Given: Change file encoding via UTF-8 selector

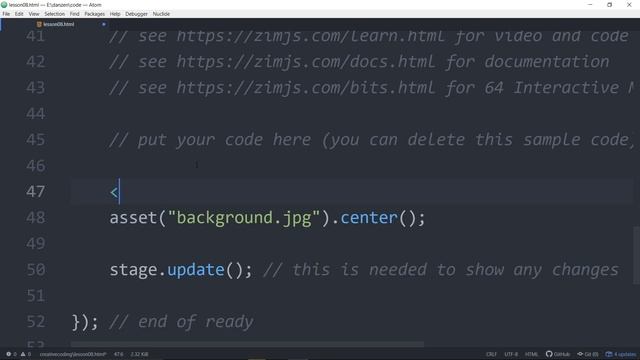Looking at the screenshot, I should click(511, 354).
